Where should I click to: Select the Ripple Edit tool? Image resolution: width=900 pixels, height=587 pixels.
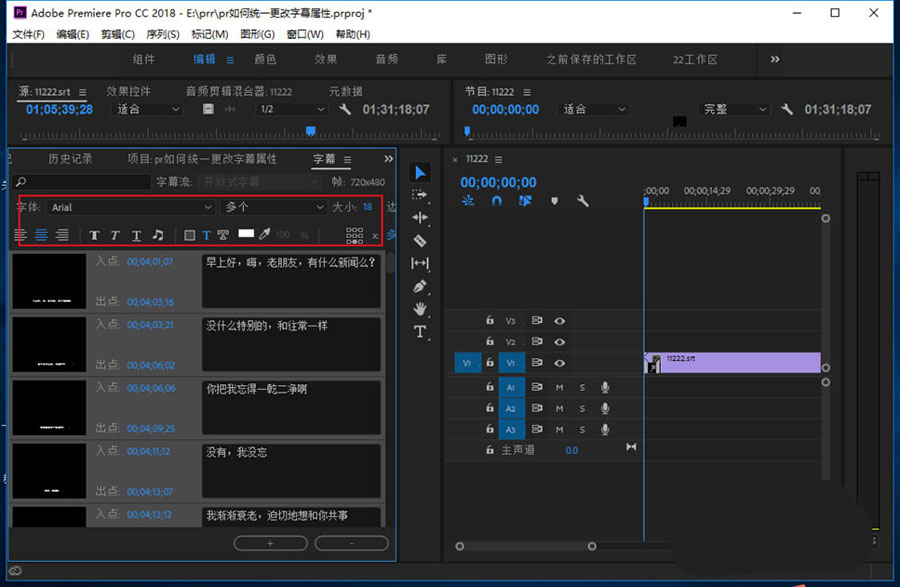point(420,215)
